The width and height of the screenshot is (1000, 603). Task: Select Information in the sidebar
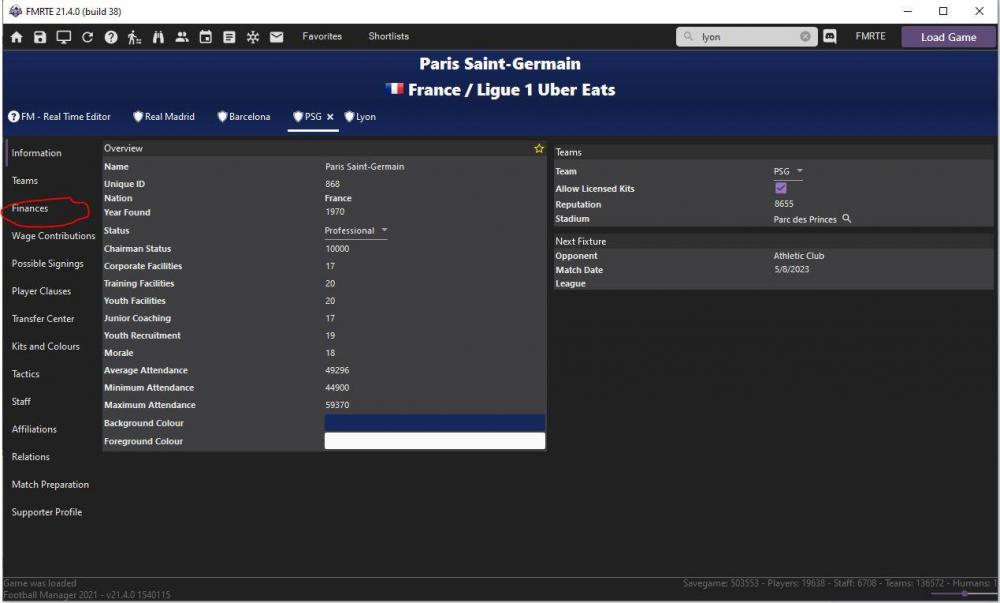[x=36, y=153]
